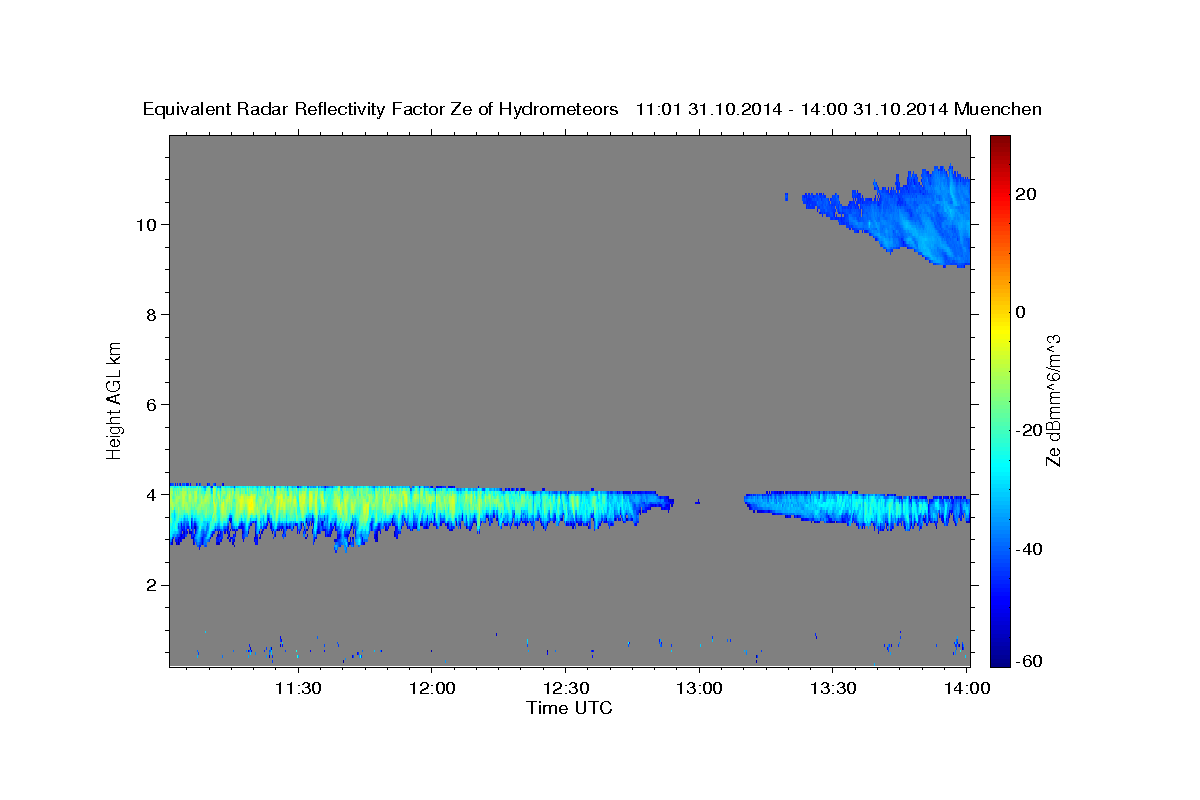Select the 12:30 time tick label
This screenshot has height=800, width=1200.
[x=565, y=688]
